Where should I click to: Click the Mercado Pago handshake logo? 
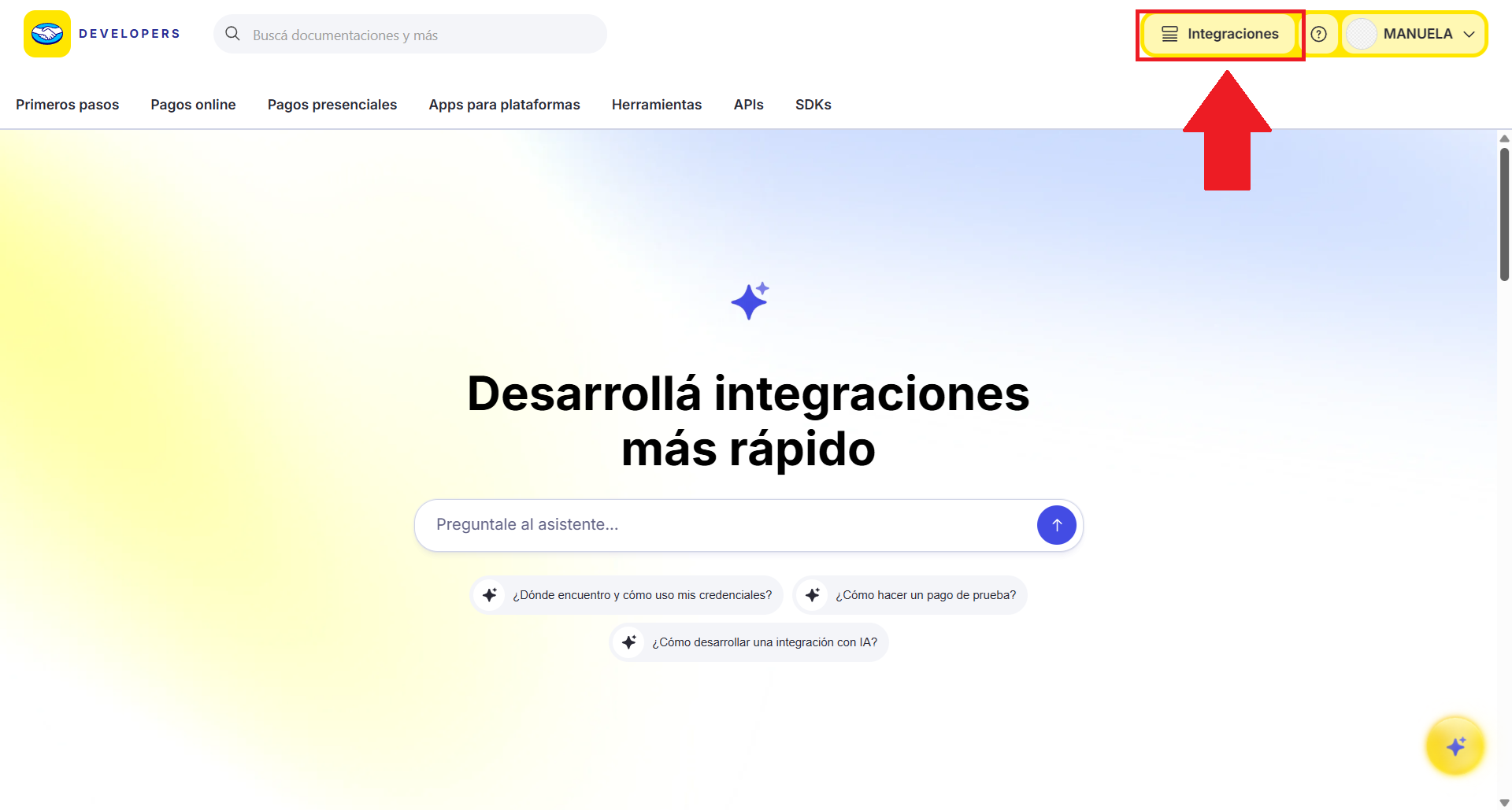point(47,34)
